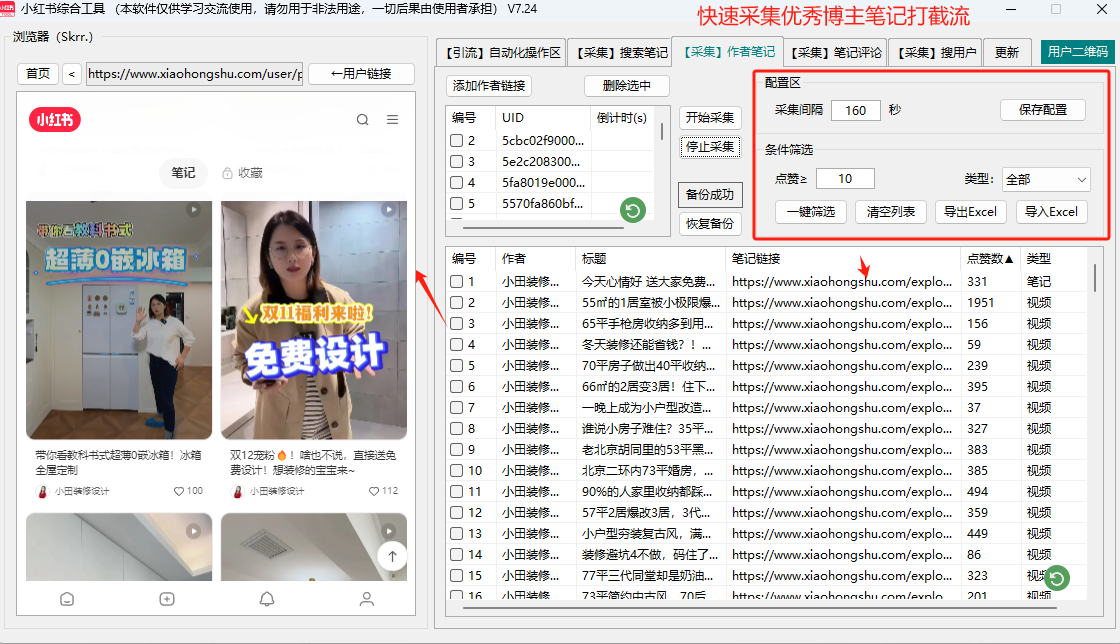Open the hamburger menu in the browser page
Screen dimensions: 1120x644
pos(393,120)
